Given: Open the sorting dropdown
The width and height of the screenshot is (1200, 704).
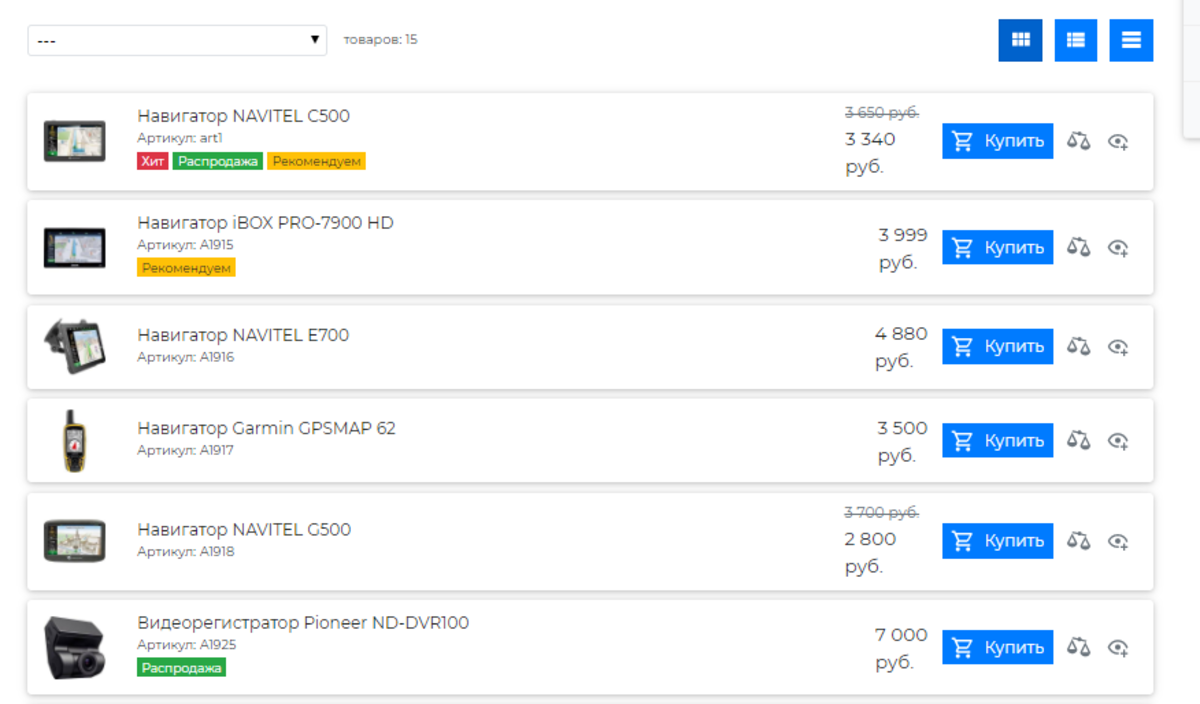Looking at the screenshot, I should (178, 40).
